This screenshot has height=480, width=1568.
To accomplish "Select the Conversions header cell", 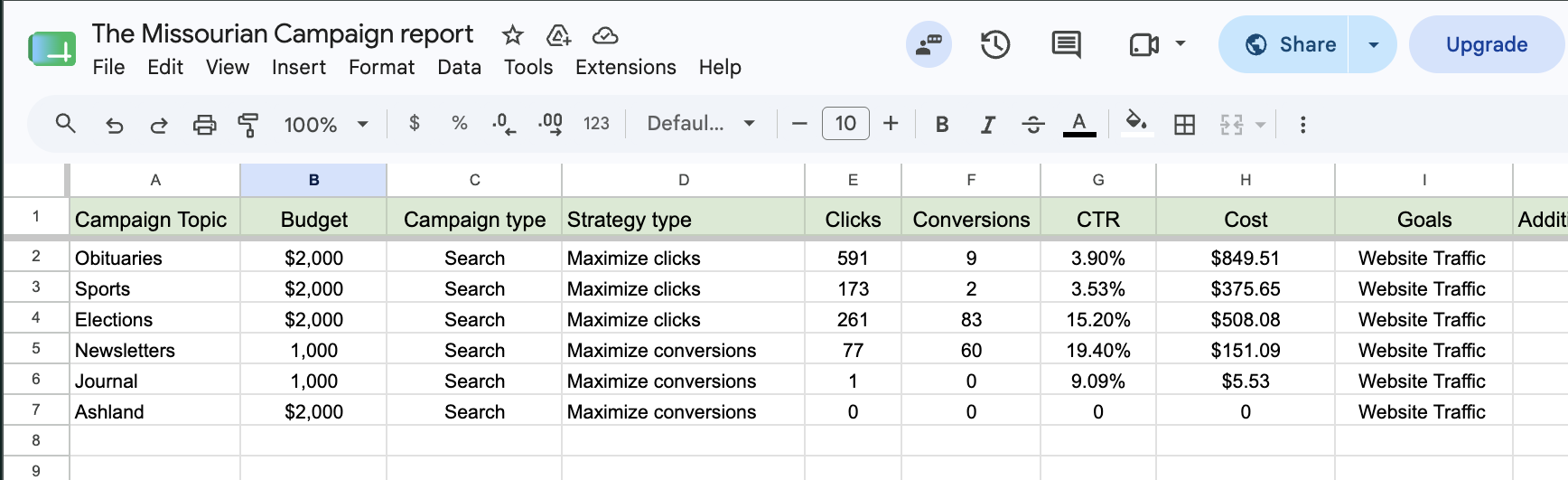I will 971,219.
